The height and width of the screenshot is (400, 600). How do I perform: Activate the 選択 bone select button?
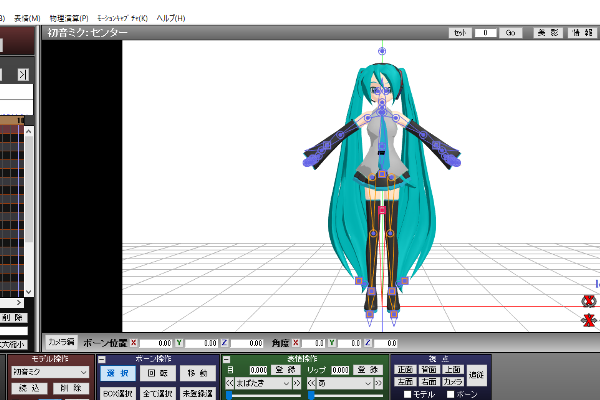[118, 373]
